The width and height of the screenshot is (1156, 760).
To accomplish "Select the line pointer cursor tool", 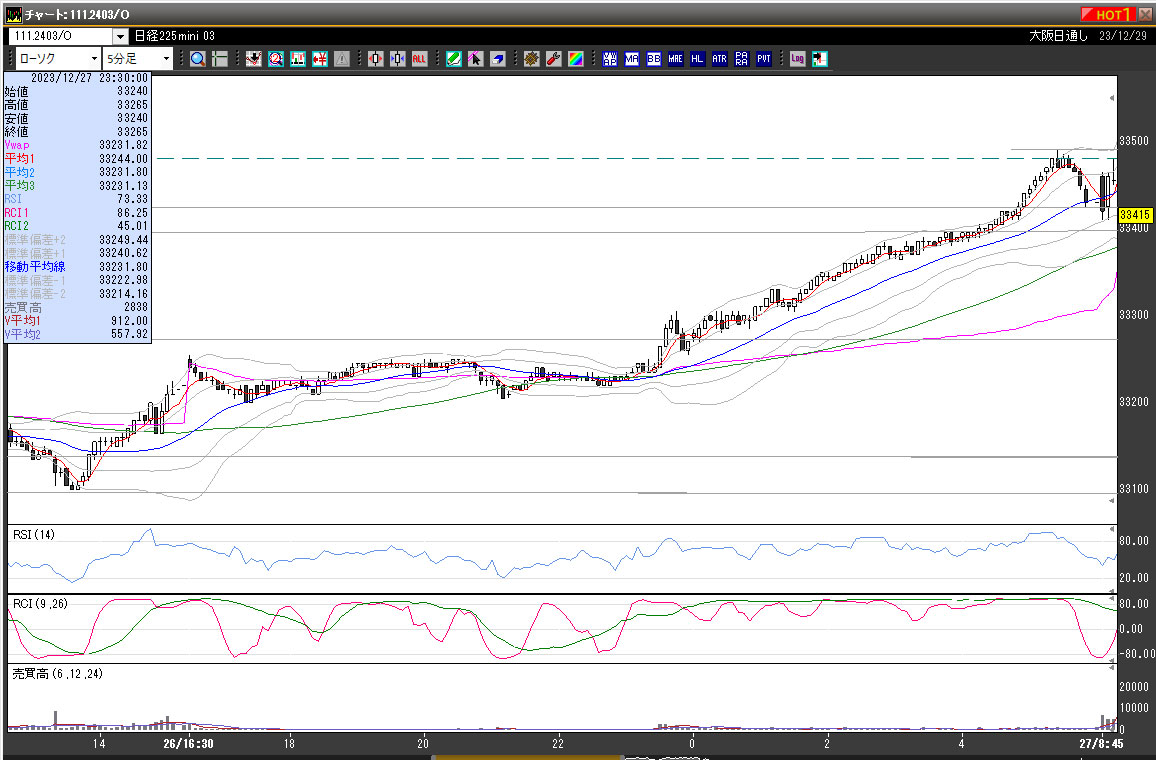I will [476, 59].
